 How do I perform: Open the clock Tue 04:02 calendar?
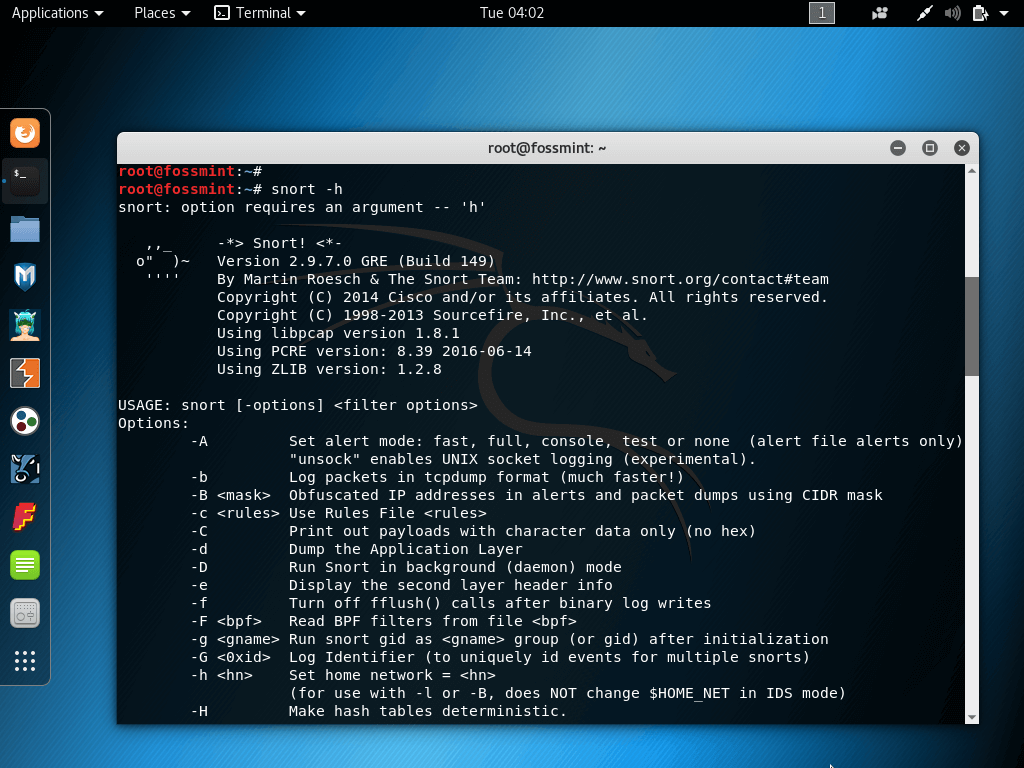pyautogui.click(x=511, y=13)
